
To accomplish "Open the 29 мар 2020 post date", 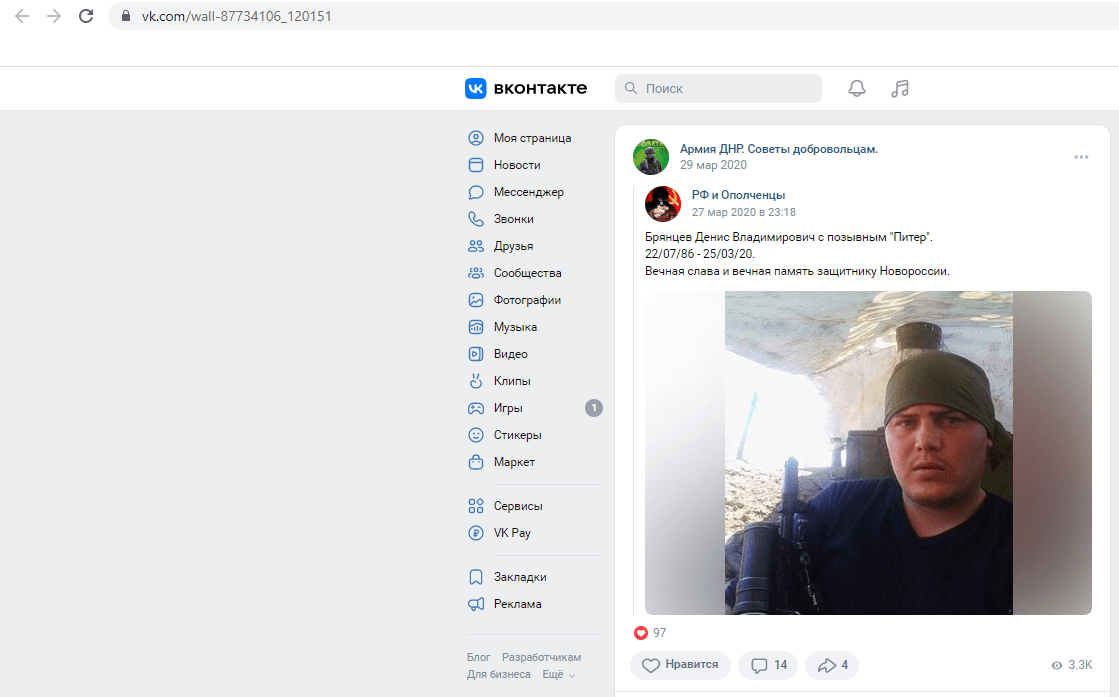I will pos(713,165).
